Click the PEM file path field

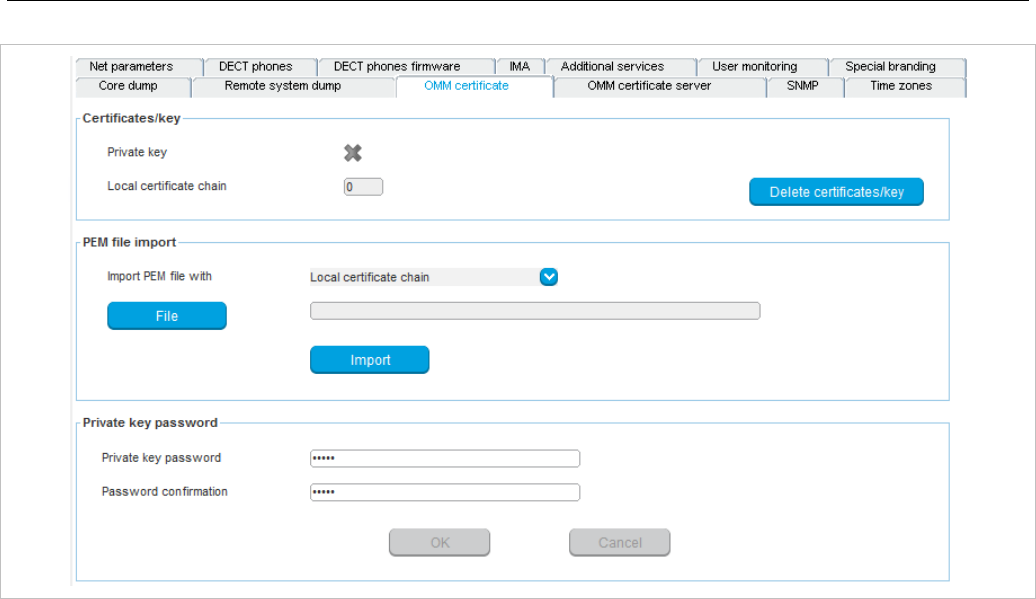535,311
